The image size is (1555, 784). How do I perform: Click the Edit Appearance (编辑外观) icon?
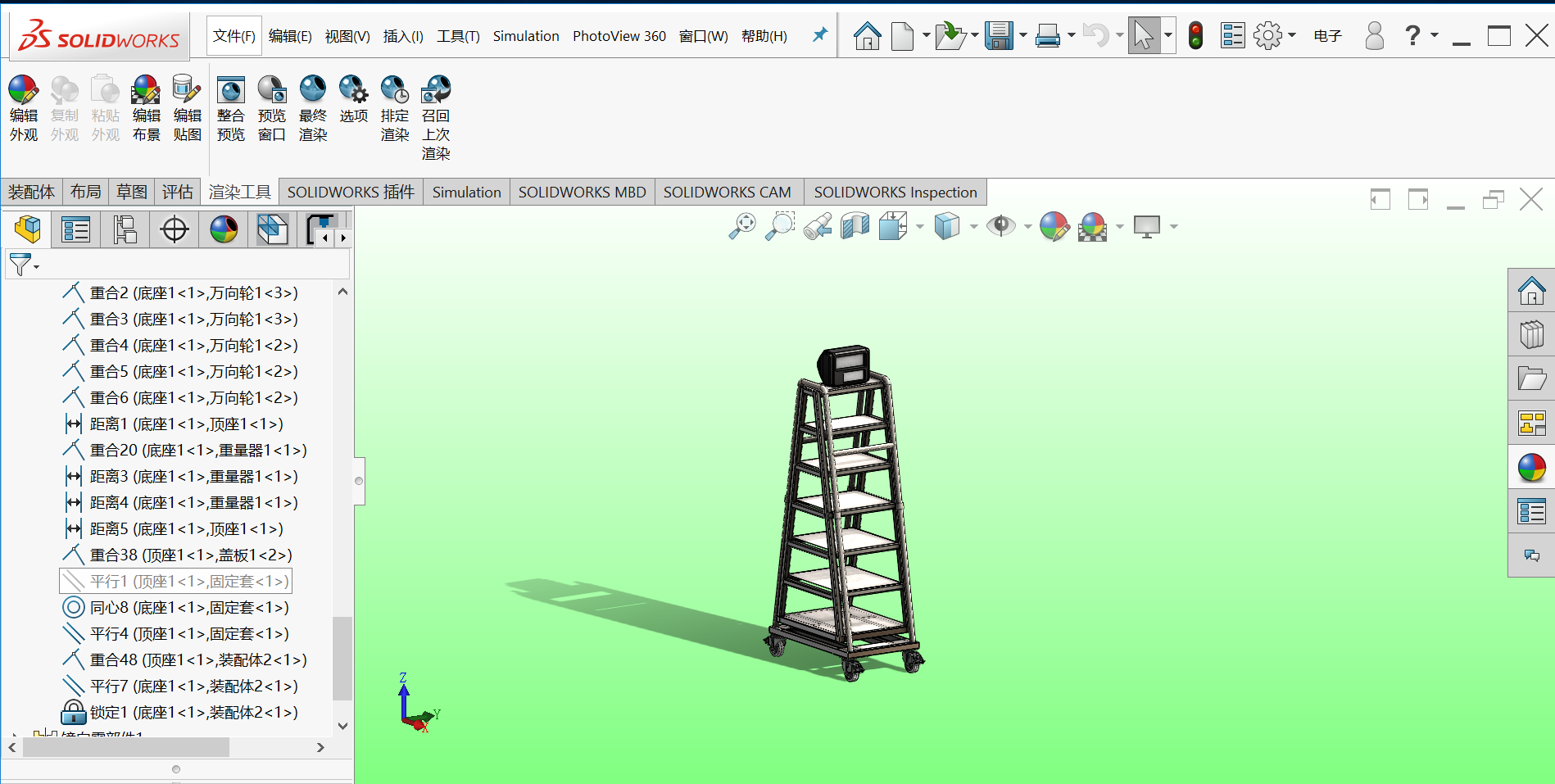[x=23, y=108]
